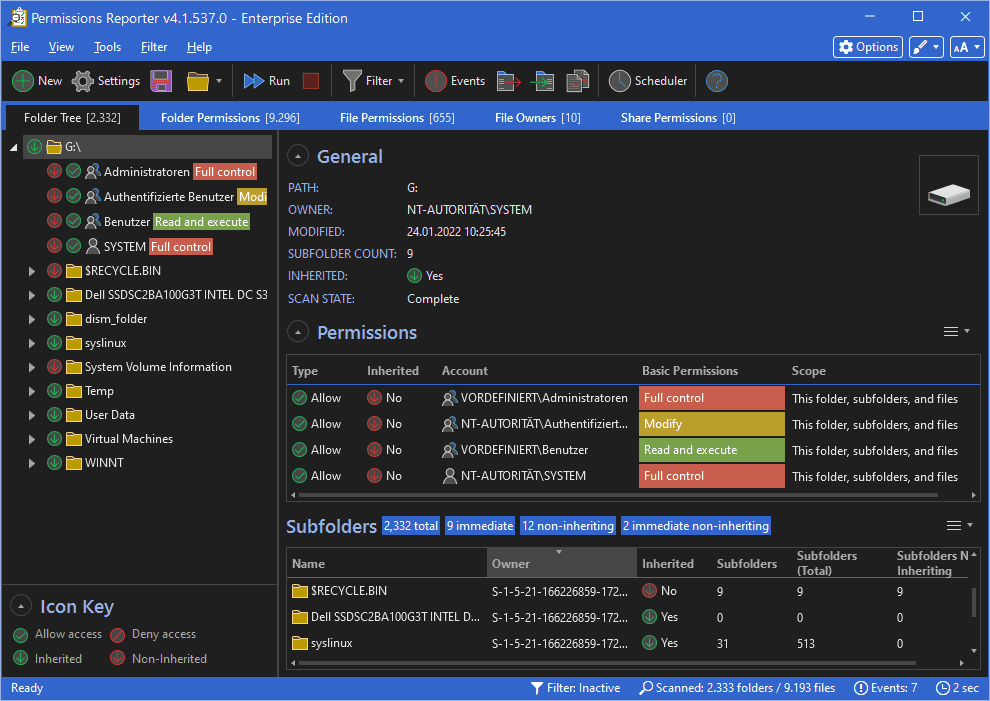Collapse the Icon Key panel
The image size is (990, 701).
click(x=21, y=606)
